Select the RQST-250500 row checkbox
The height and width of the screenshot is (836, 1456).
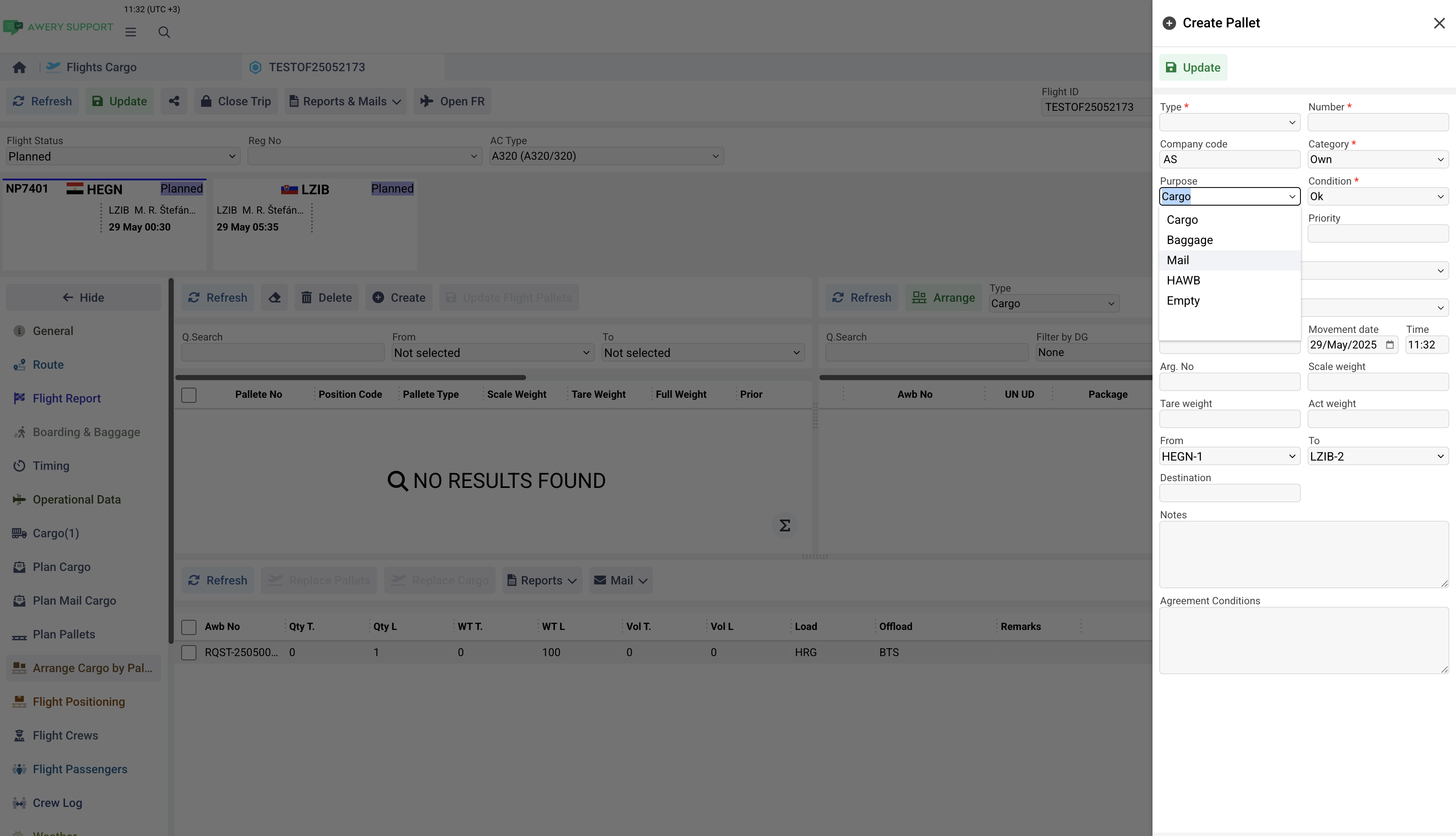click(189, 653)
